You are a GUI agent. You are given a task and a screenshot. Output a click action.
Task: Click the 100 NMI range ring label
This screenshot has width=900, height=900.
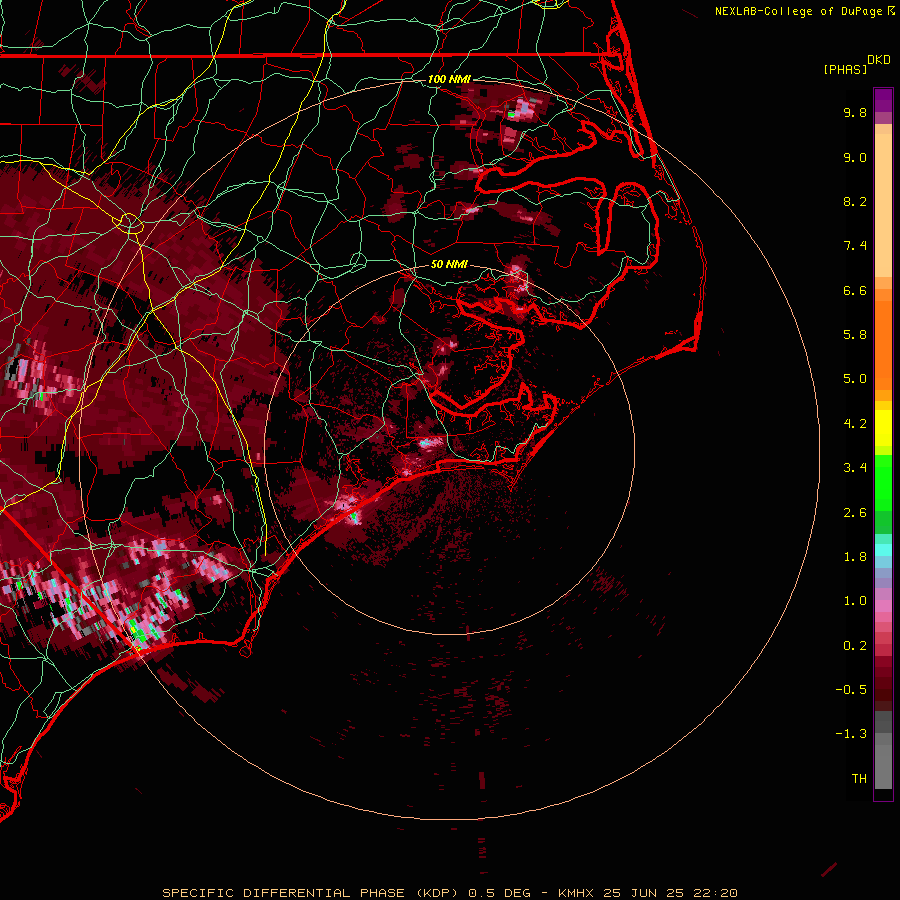(449, 79)
